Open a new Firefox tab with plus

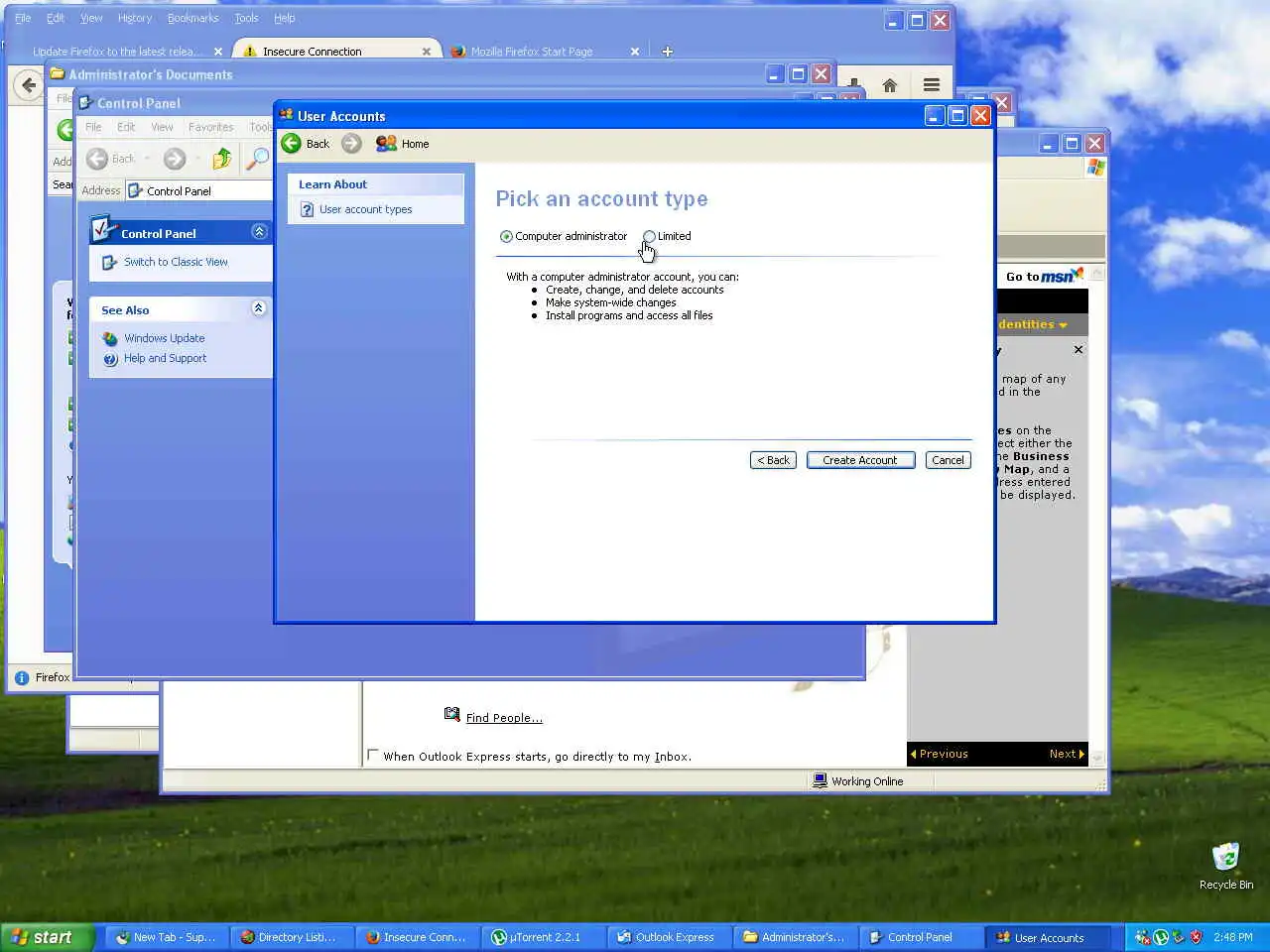[668, 52]
